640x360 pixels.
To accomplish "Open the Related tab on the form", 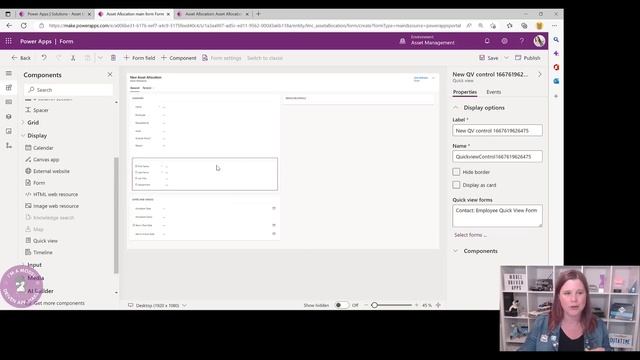I will 147,88.
